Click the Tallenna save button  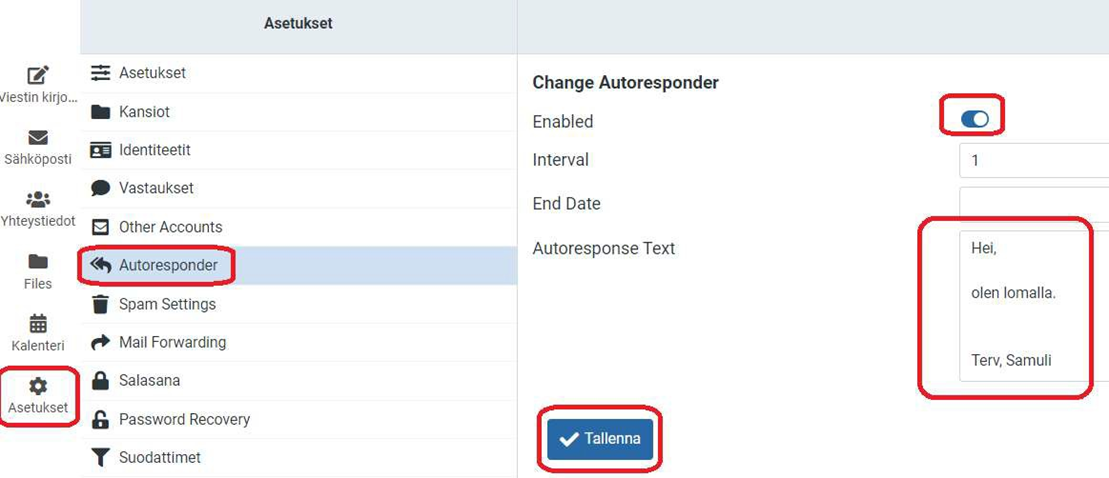(x=600, y=439)
